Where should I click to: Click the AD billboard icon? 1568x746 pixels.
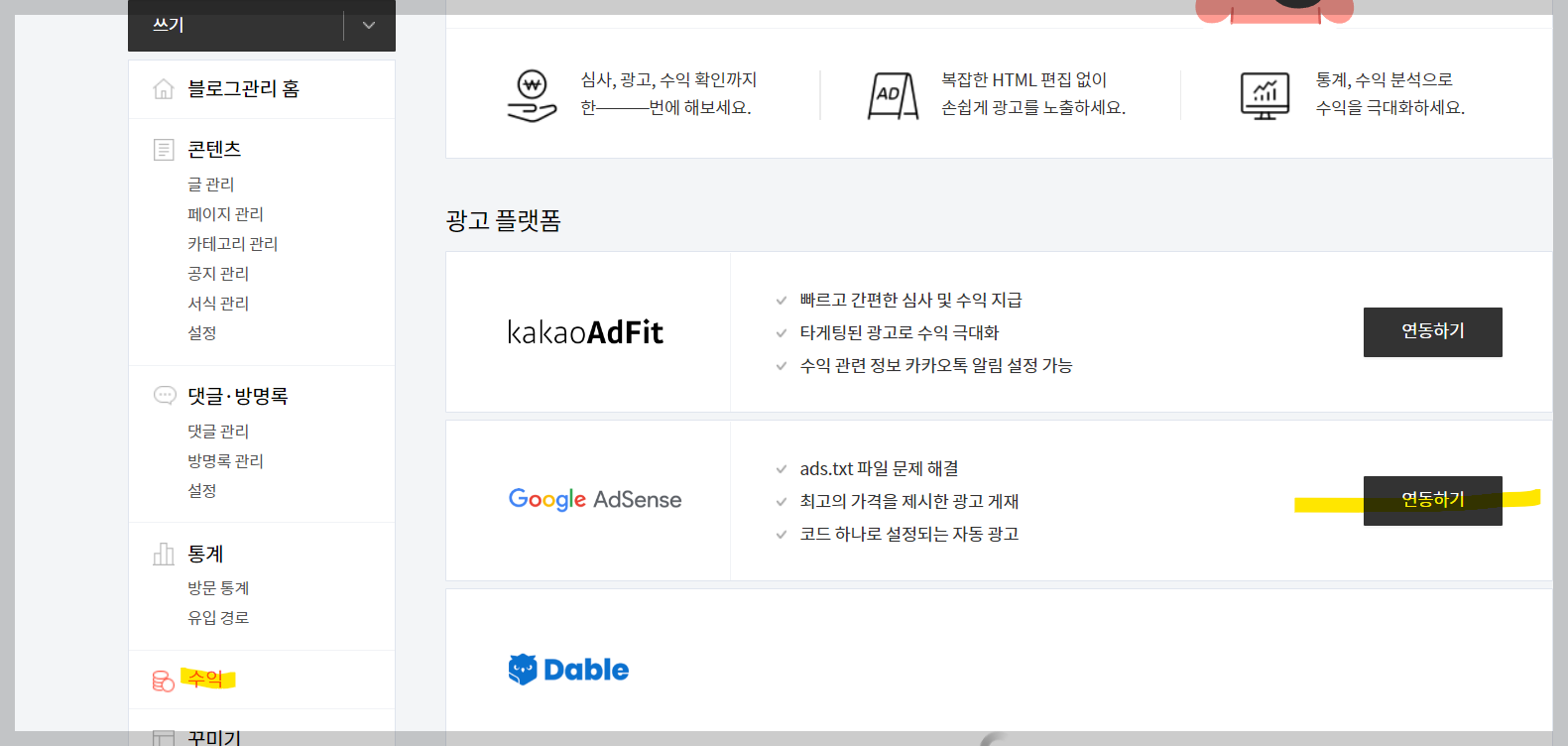tap(893, 96)
